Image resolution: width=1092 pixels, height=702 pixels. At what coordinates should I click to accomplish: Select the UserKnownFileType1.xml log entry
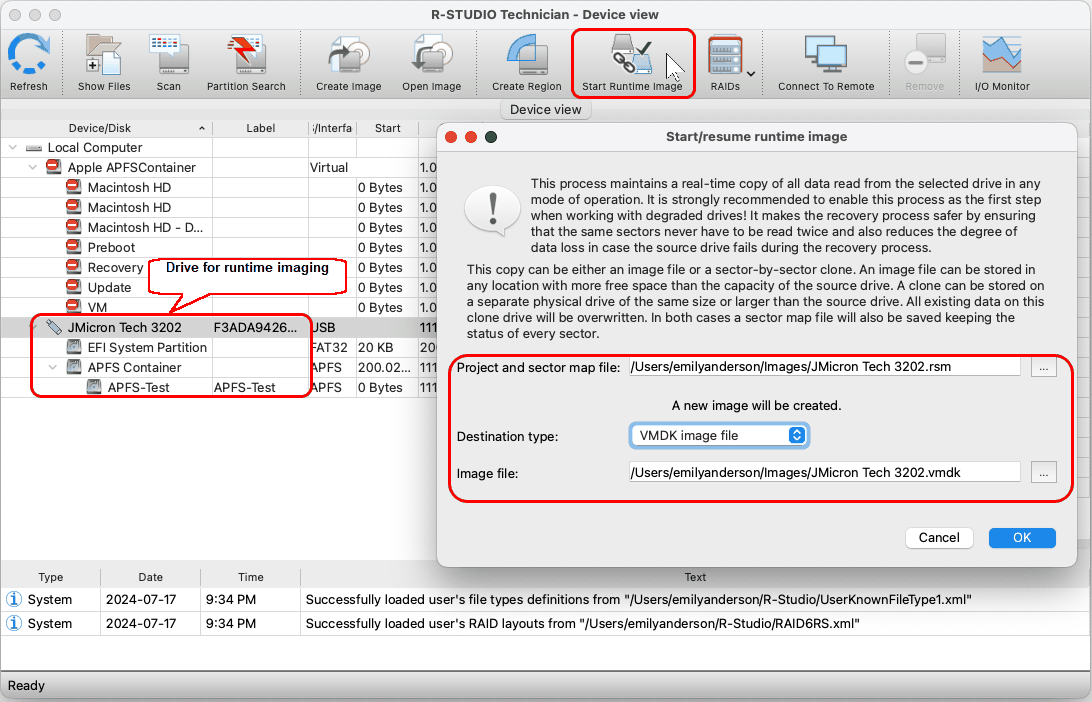pos(545,600)
